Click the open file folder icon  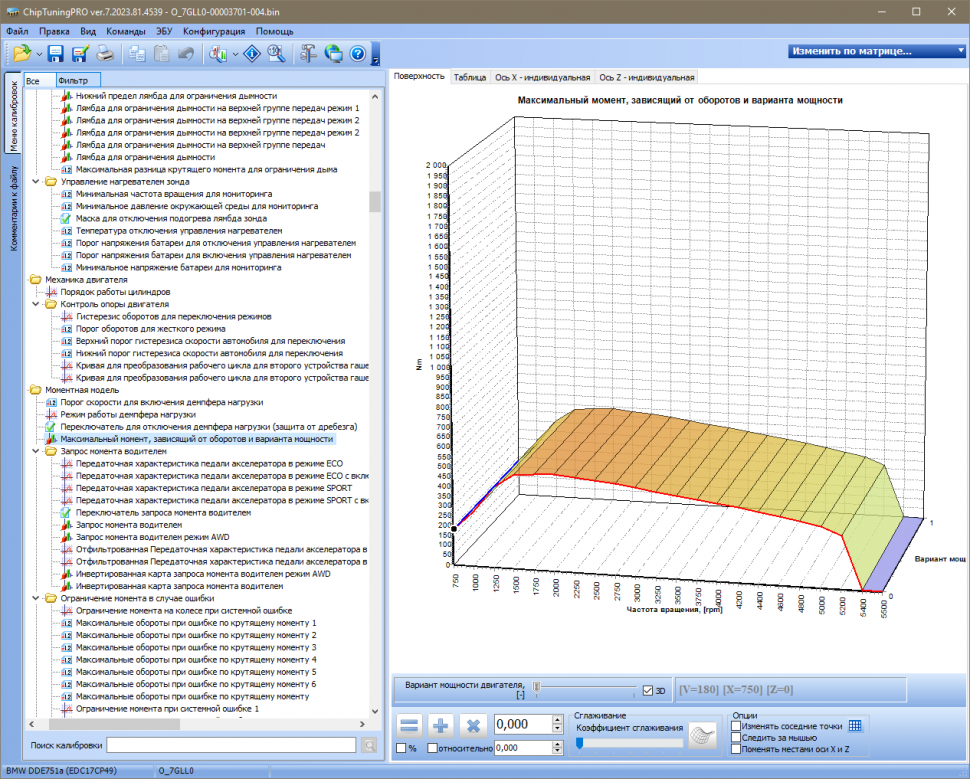pos(21,53)
